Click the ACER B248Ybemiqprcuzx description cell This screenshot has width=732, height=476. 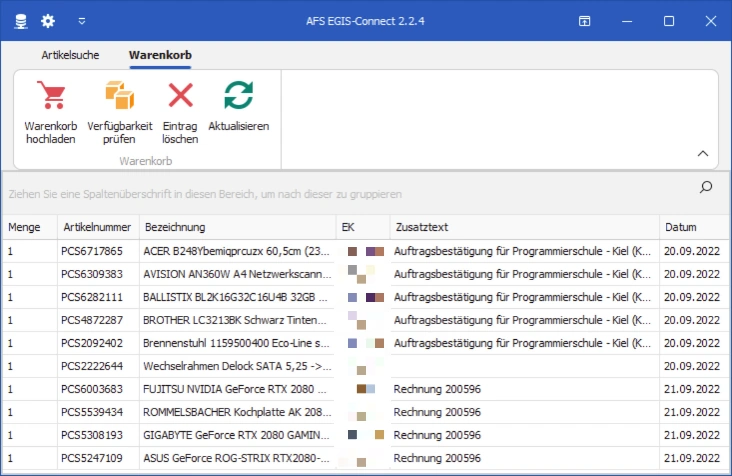click(x=237, y=251)
